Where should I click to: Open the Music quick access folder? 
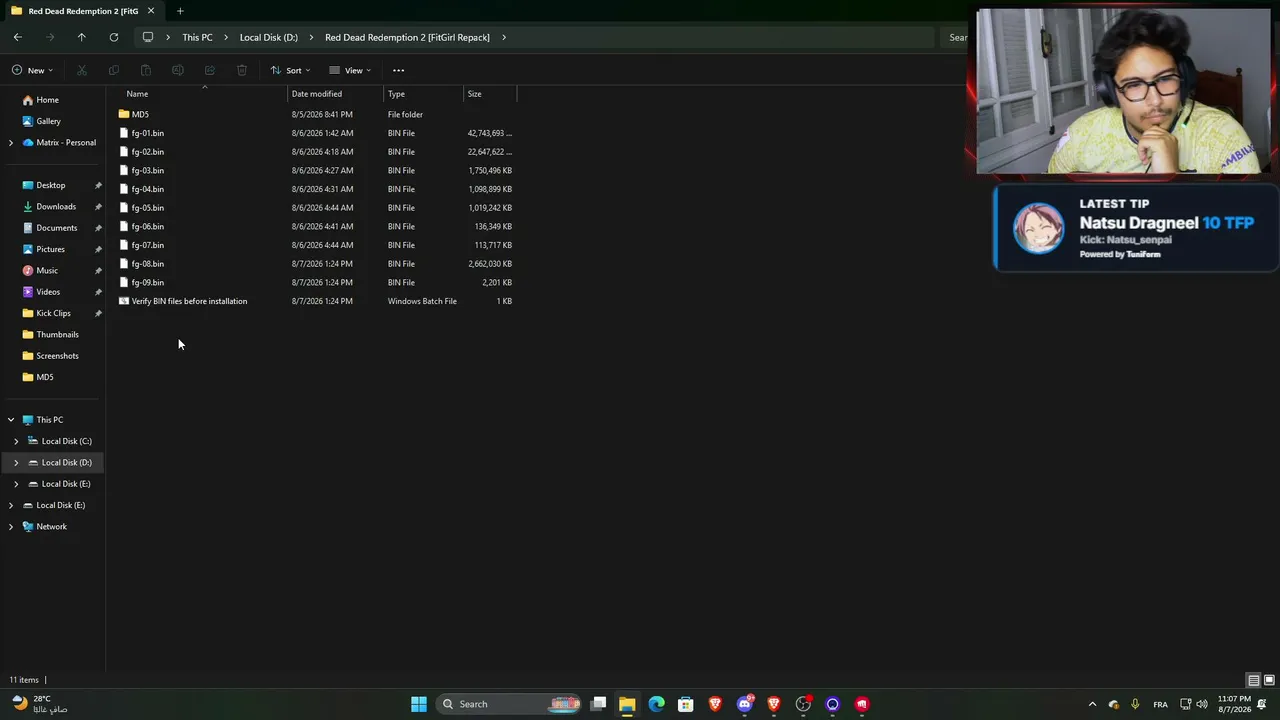point(47,271)
